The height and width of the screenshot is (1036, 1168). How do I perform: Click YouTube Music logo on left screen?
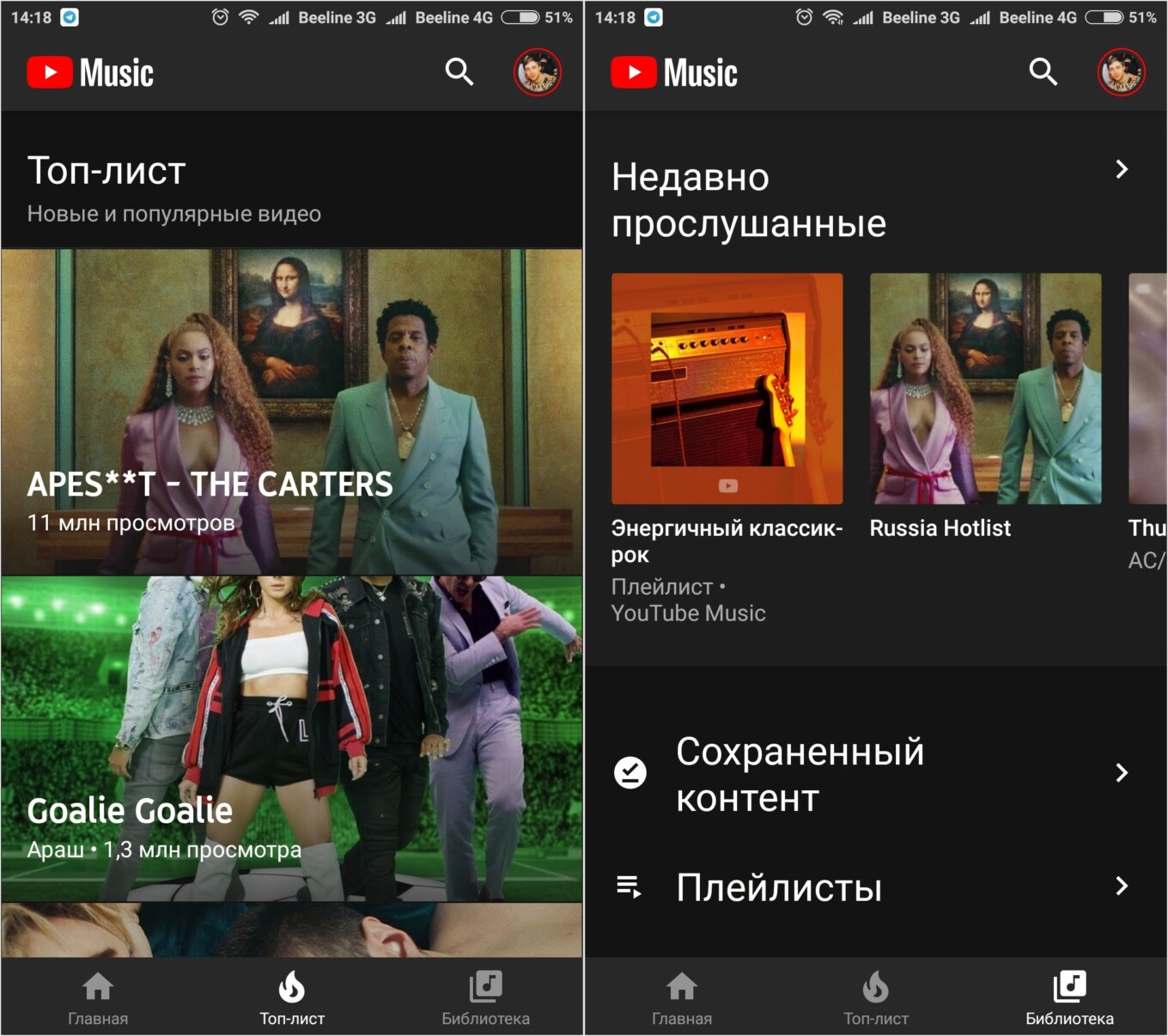point(90,73)
